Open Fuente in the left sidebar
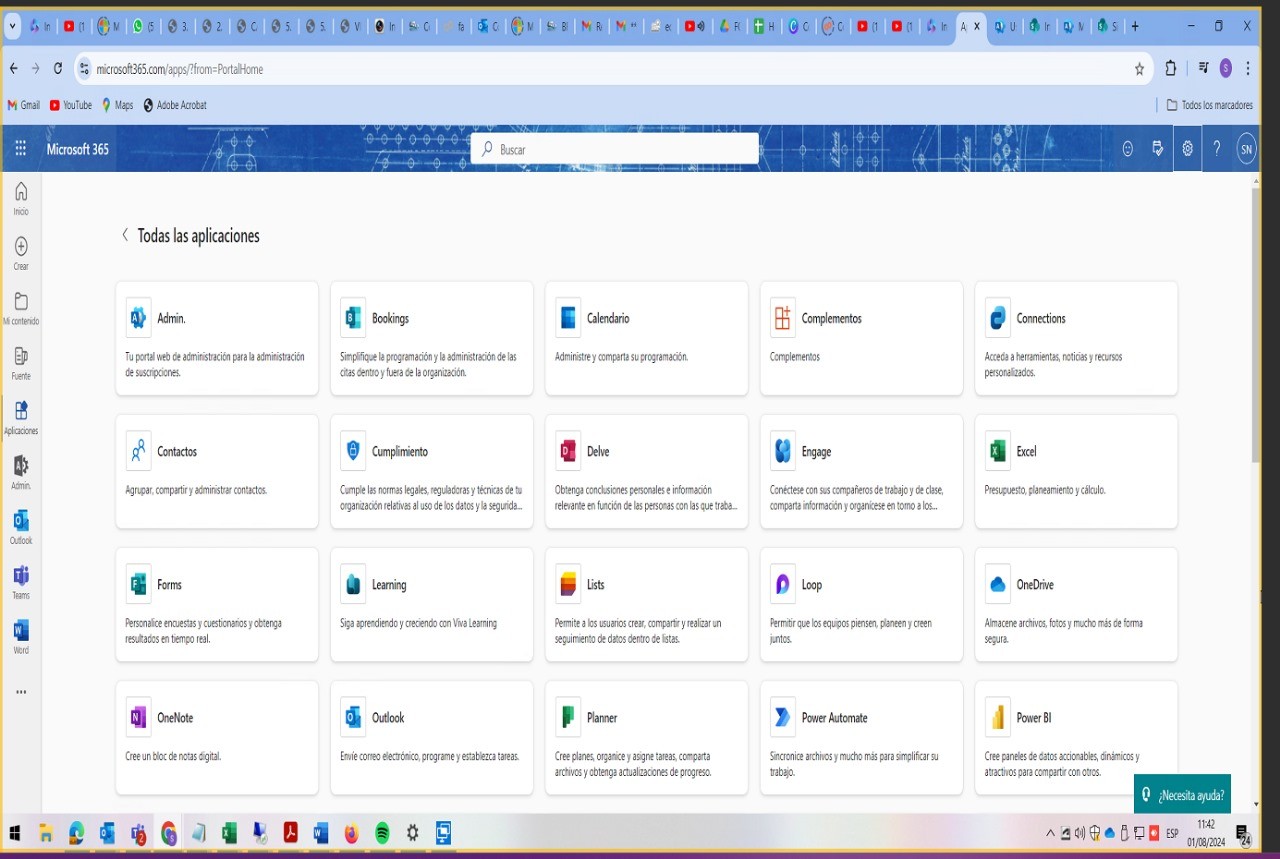Image resolution: width=1280 pixels, height=859 pixels. [x=21, y=363]
